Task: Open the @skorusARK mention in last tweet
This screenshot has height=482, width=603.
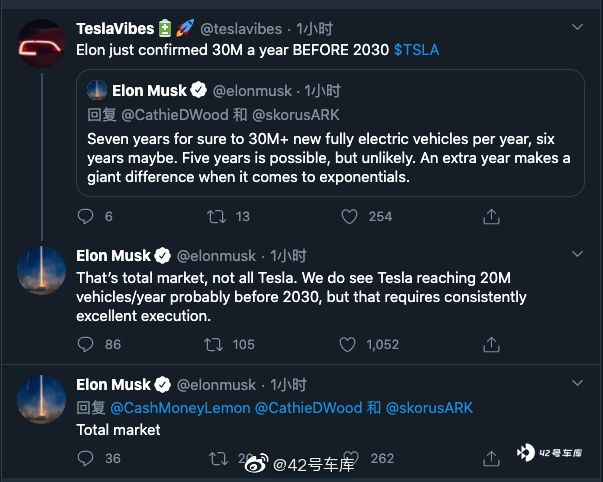Action: pyautogui.click(x=429, y=408)
